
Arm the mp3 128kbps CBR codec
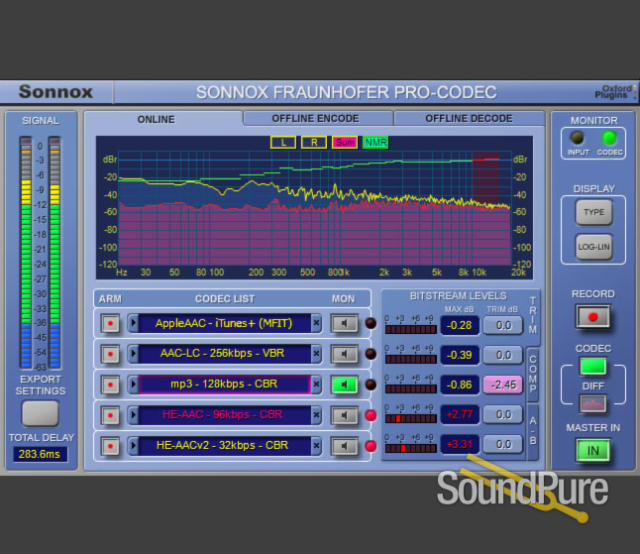coord(110,385)
